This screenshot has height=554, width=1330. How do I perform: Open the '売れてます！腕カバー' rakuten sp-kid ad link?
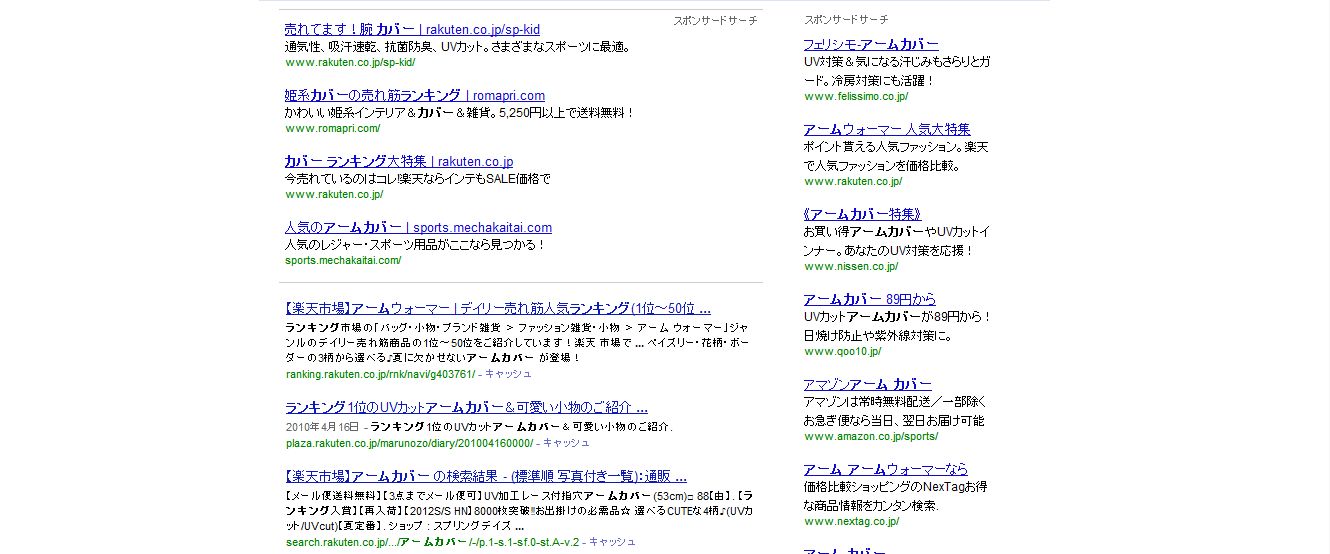412,30
